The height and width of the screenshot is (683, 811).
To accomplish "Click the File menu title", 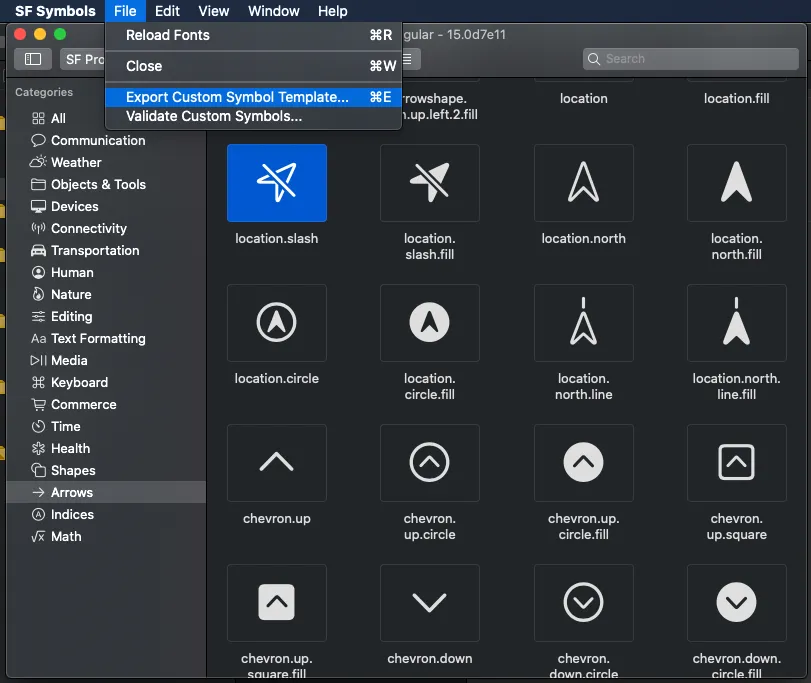I will point(125,11).
